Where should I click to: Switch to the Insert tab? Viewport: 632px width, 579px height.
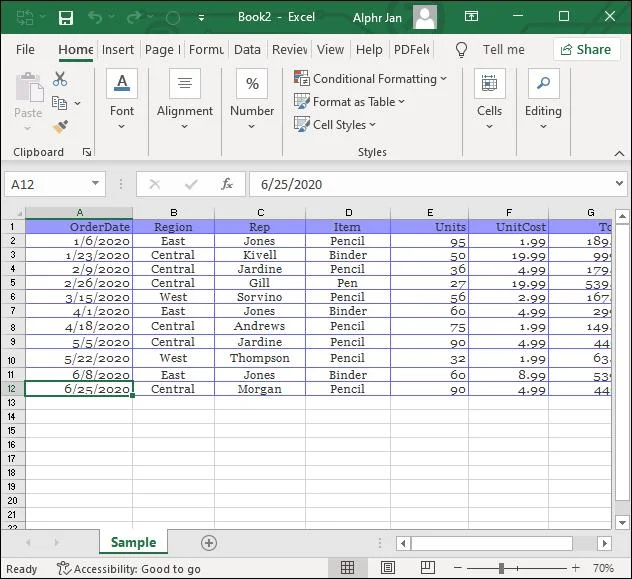coord(117,50)
